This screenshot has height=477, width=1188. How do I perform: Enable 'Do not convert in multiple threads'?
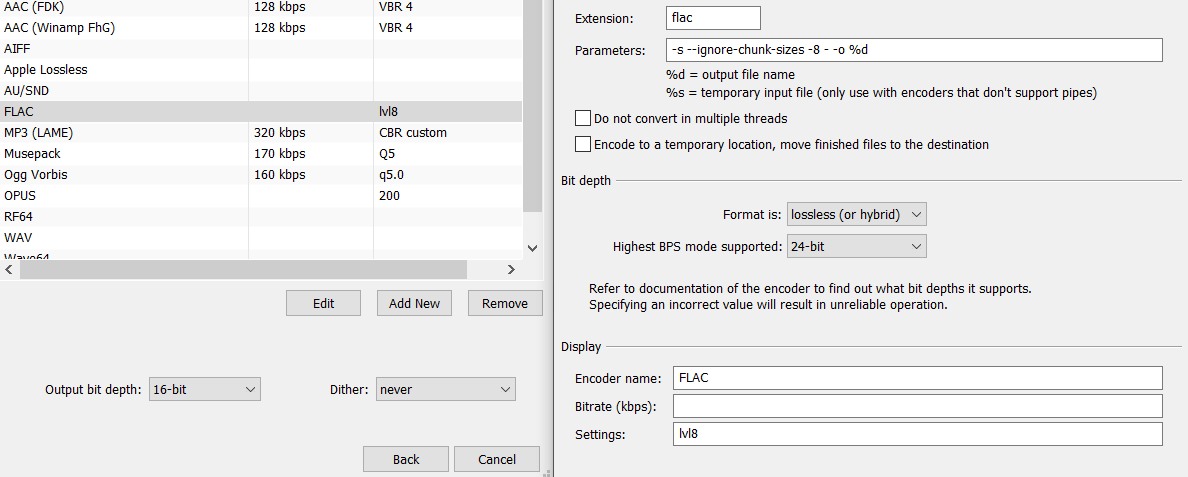583,118
